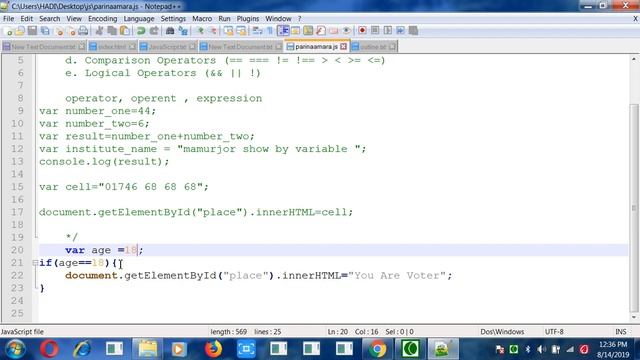Show the Function List panel
Image resolution: width=640 pixels, height=360 pixels.
click(321, 31)
